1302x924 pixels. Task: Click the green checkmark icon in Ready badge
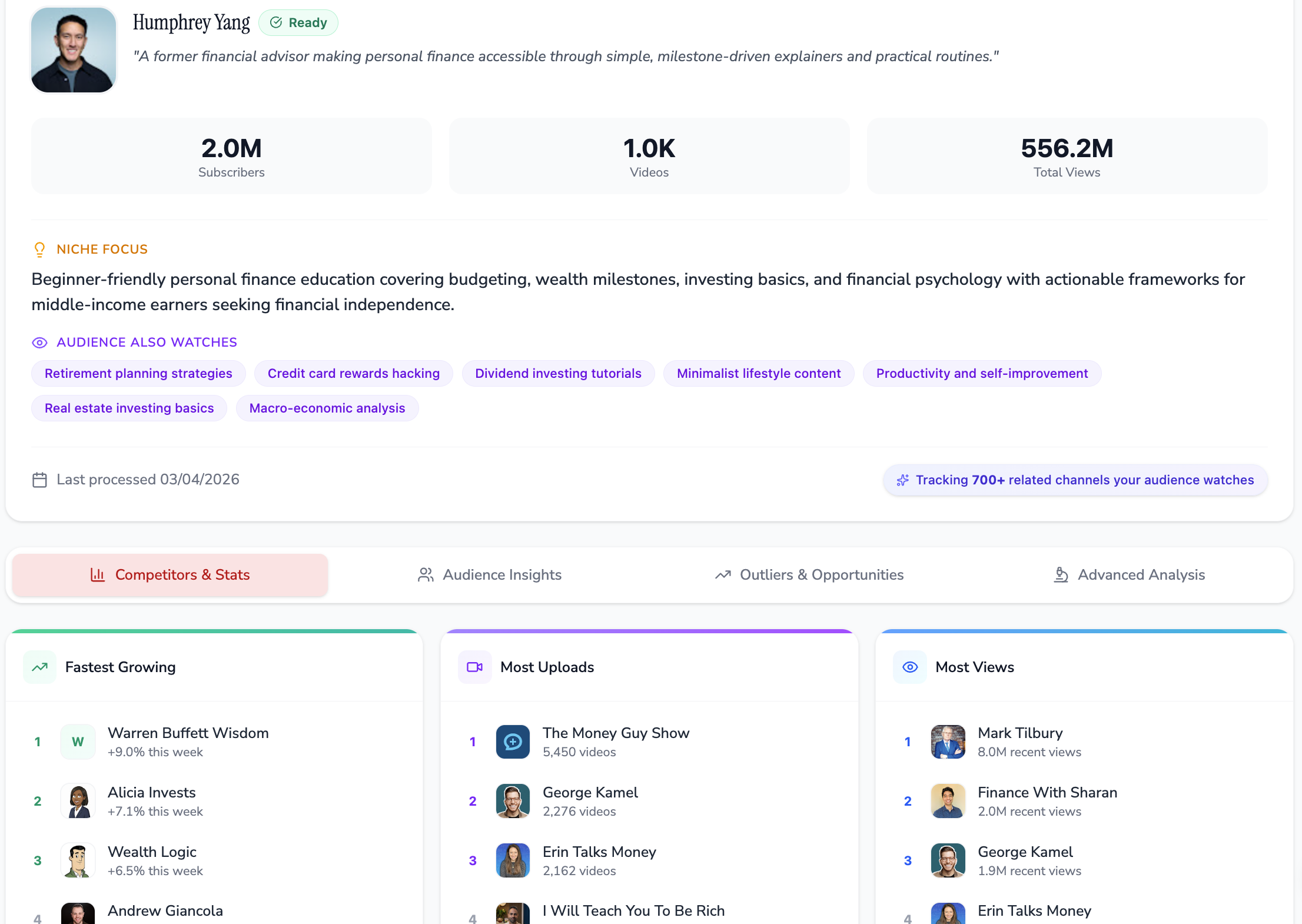pyautogui.click(x=275, y=23)
